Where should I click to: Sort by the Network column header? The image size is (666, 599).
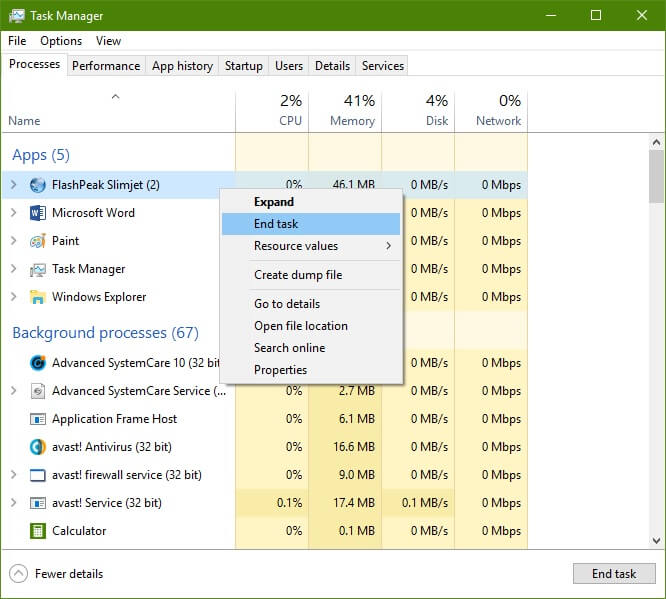(491, 111)
